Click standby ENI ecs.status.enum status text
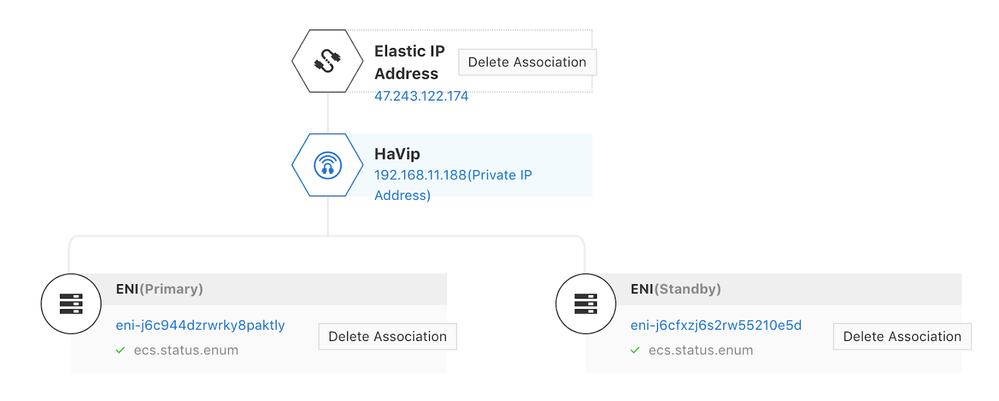This screenshot has height=401, width=999. pyautogui.click(x=700, y=350)
